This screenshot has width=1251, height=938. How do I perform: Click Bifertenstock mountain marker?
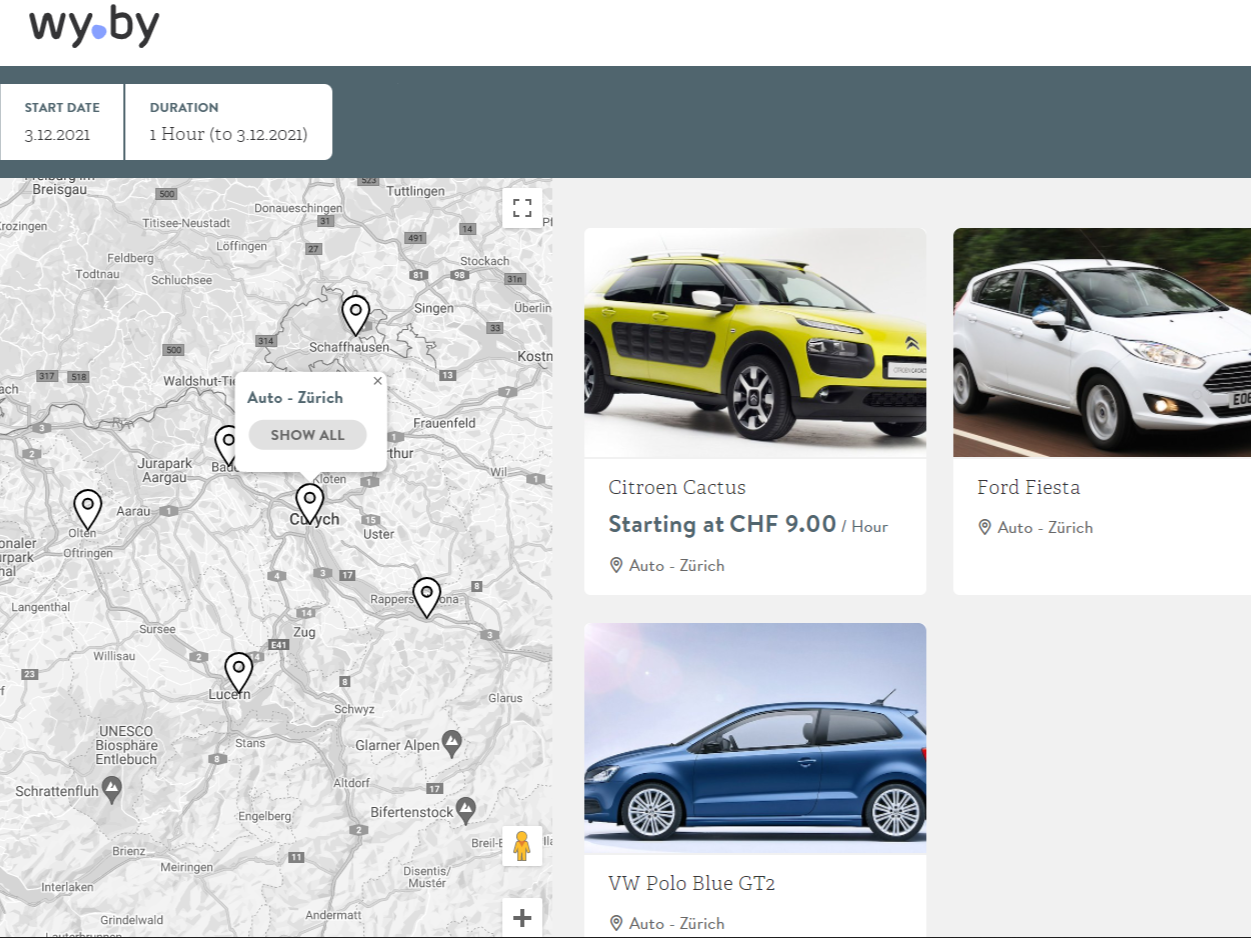pyautogui.click(x=465, y=808)
